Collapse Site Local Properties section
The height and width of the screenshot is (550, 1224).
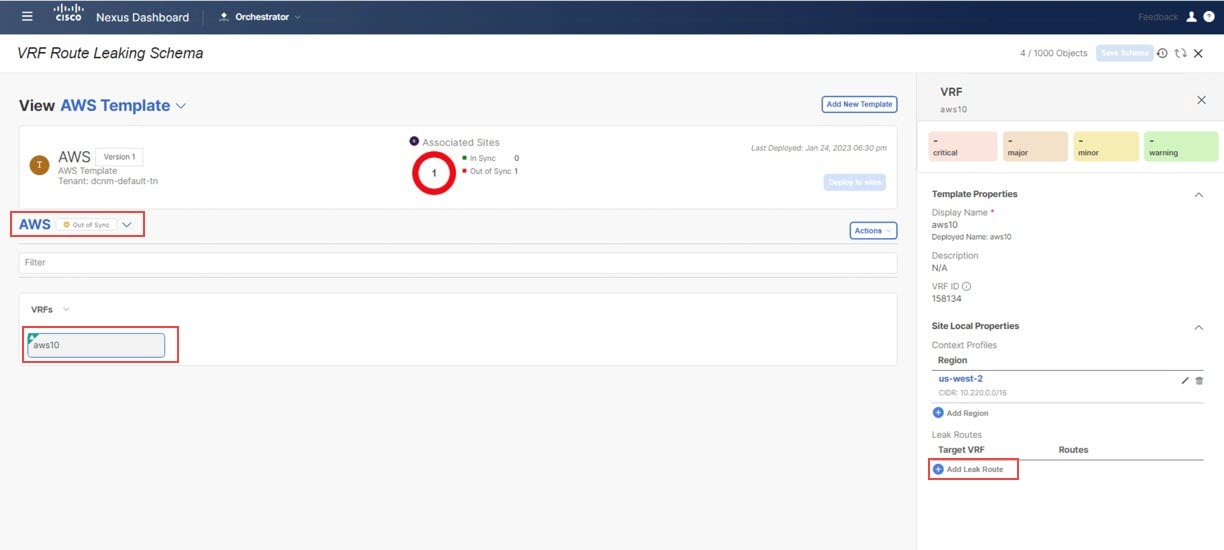[x=1199, y=326]
